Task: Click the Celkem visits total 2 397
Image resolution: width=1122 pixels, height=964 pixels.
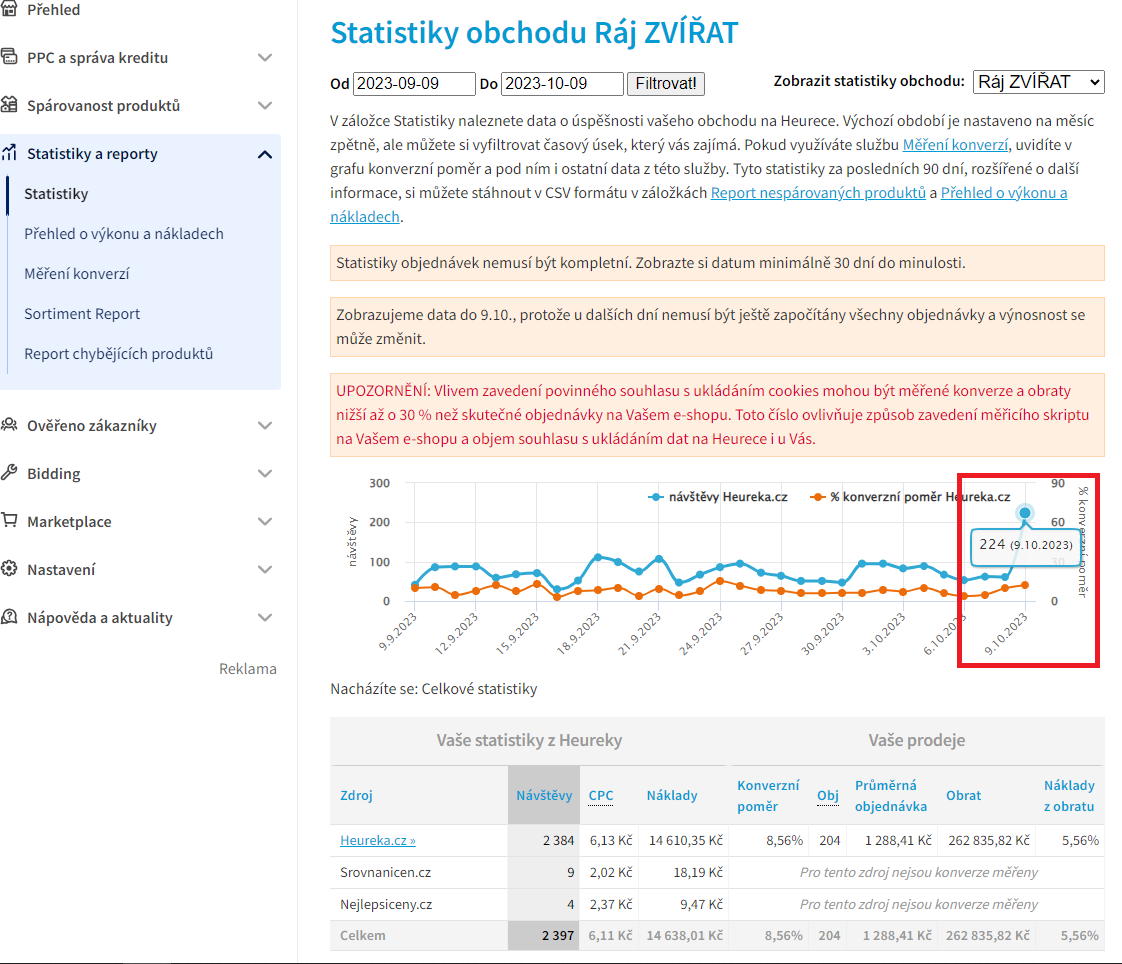Action: click(558, 935)
